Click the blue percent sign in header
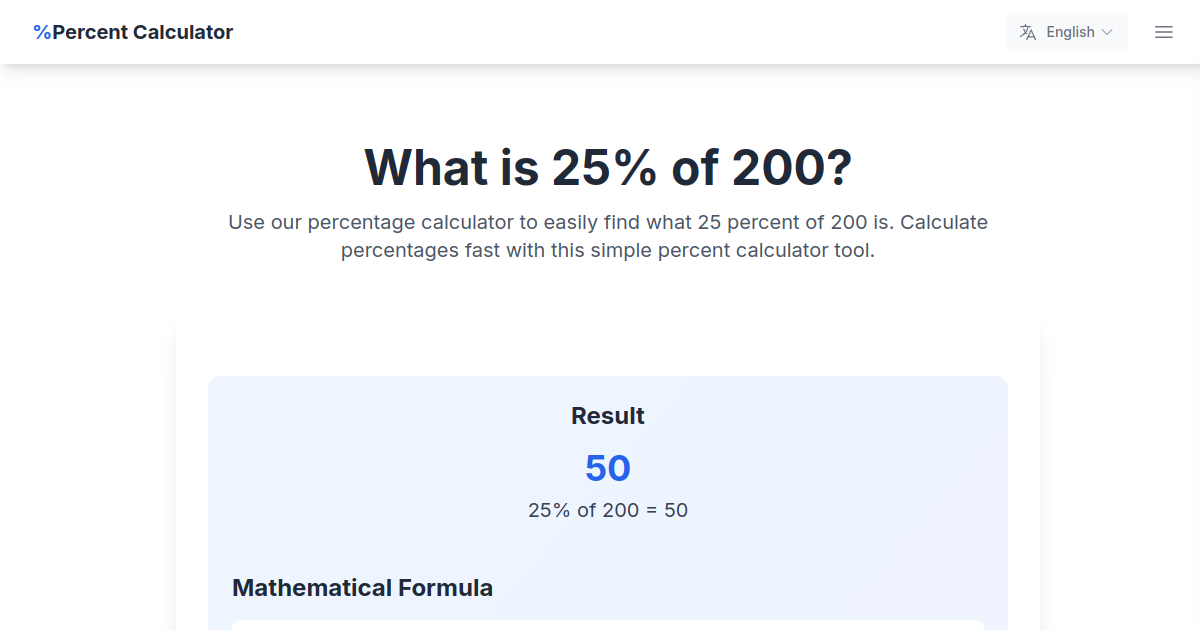Screen dimensions: 1200x630 (42, 31)
